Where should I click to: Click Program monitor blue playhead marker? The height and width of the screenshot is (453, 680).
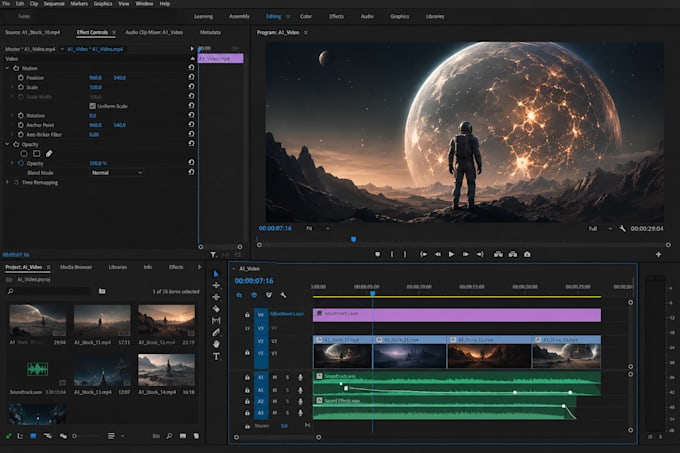[353, 239]
